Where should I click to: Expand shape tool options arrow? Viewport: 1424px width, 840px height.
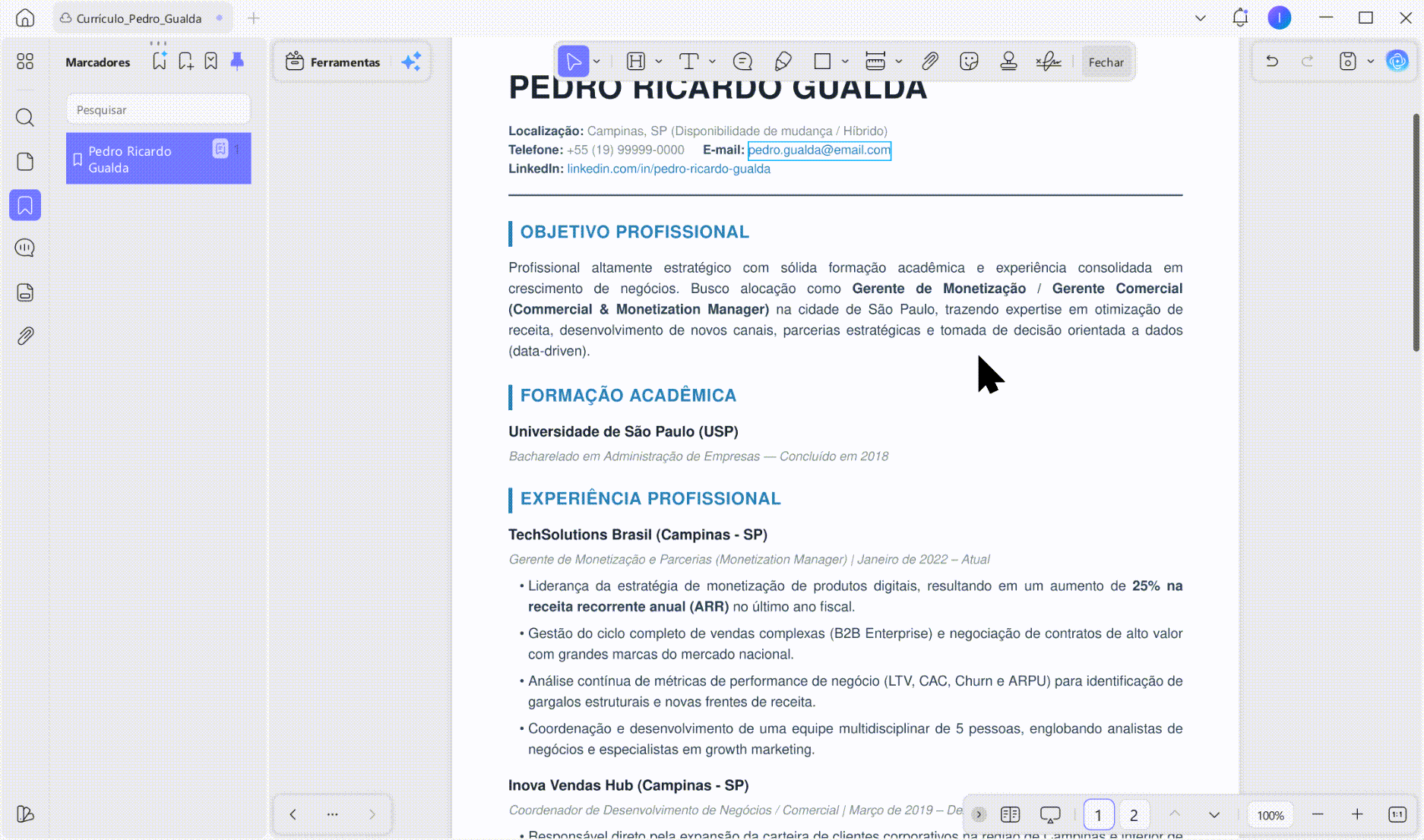(x=845, y=62)
